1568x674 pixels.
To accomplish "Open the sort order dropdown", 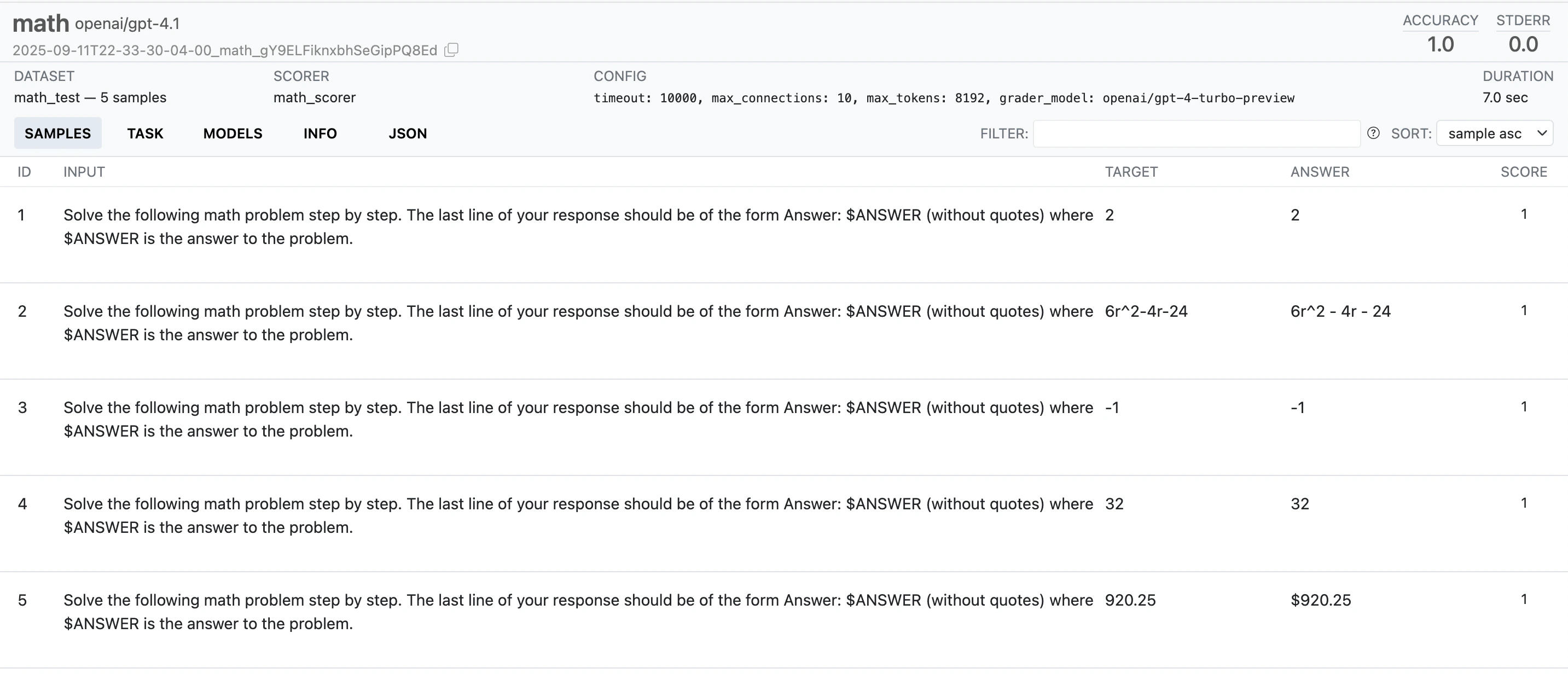I will click(1495, 133).
